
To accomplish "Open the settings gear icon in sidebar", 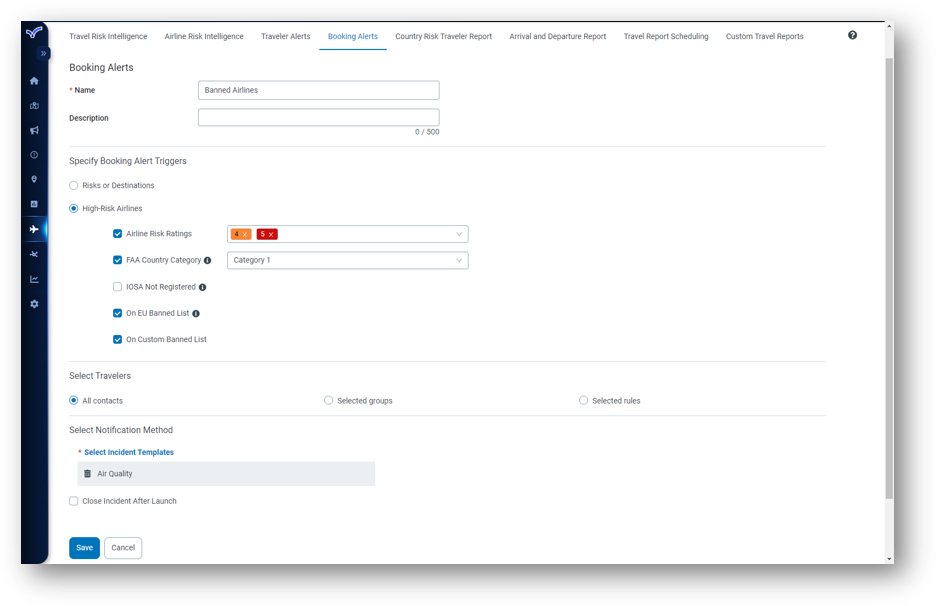I will point(34,304).
